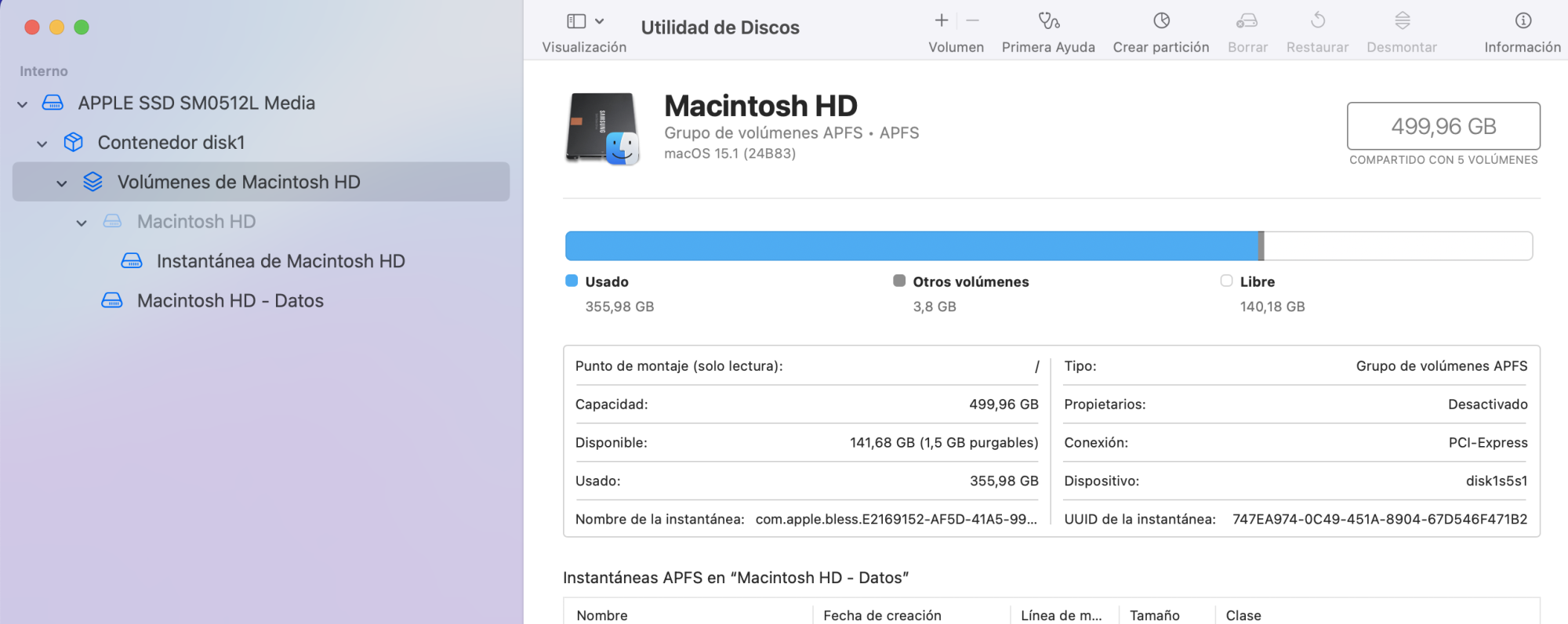Select the greyed Macintosh HD volume
Image resolution: width=1568 pixels, height=624 pixels.
[x=197, y=221]
